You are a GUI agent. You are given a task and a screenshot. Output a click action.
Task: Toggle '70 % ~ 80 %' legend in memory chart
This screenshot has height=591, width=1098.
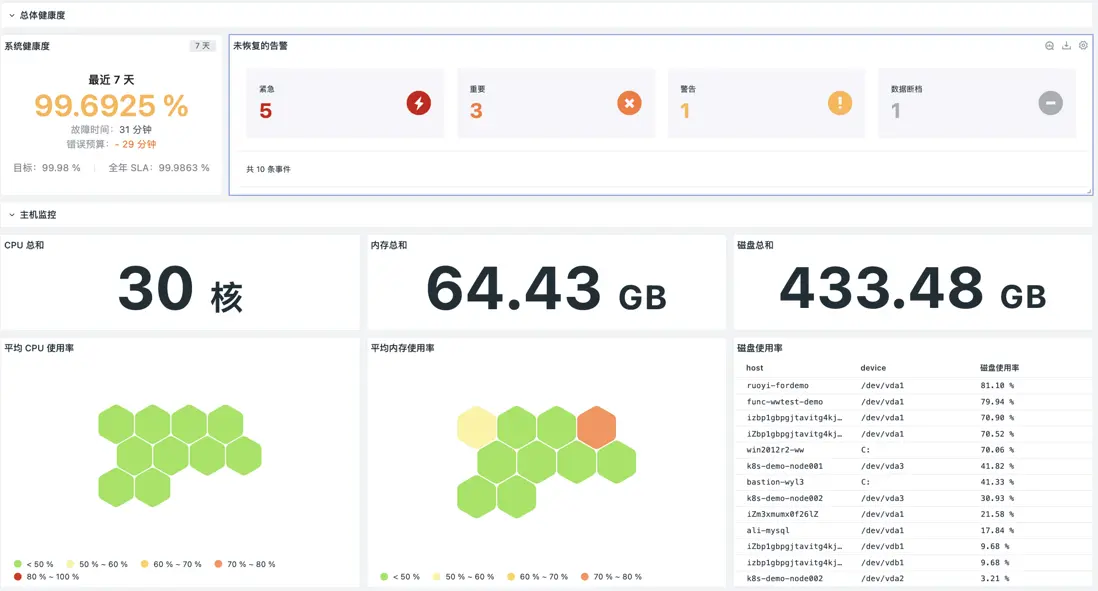pyautogui.click(x=610, y=577)
